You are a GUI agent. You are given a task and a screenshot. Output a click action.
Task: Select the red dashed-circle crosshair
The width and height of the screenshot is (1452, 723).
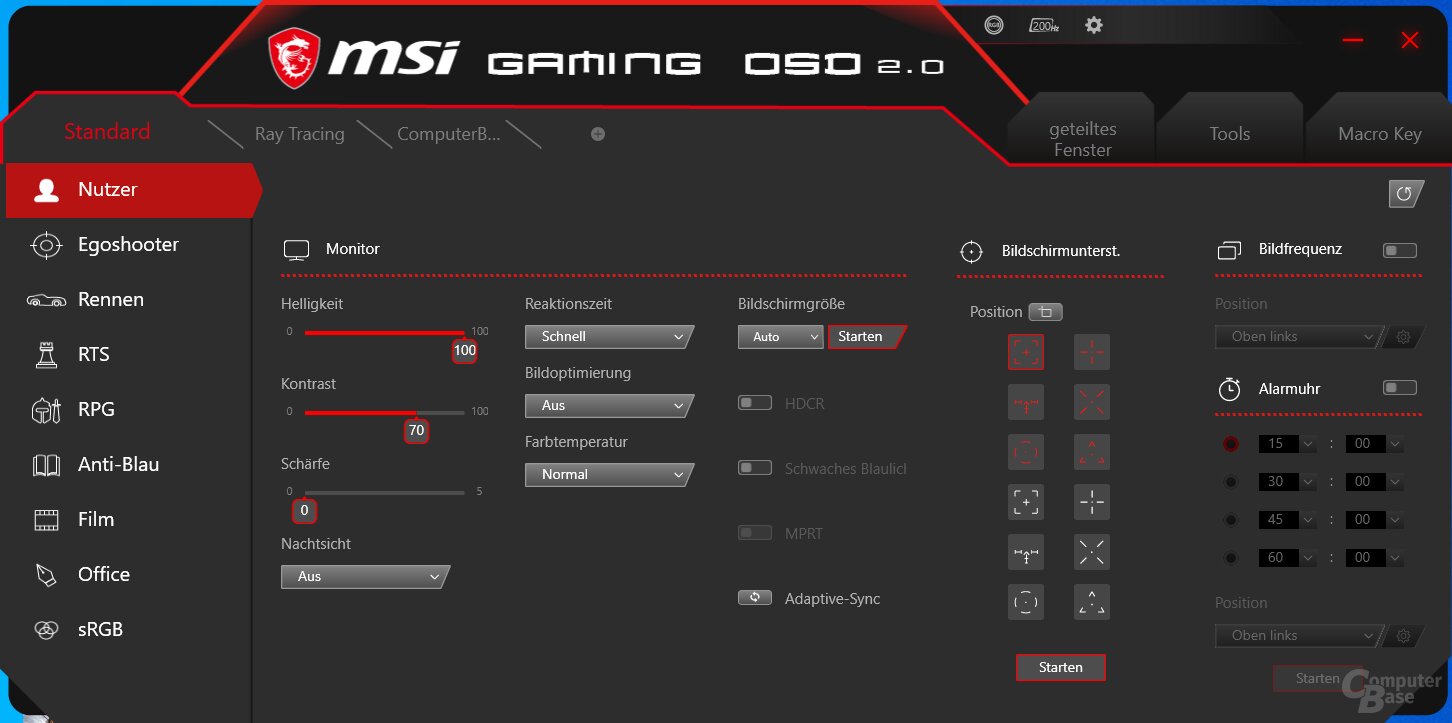(1026, 452)
